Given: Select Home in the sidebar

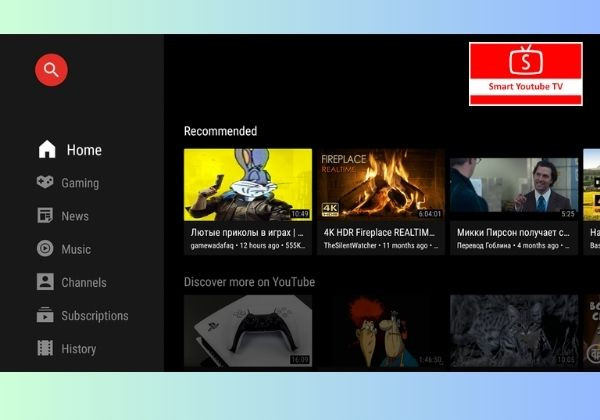Looking at the screenshot, I should 84,150.
